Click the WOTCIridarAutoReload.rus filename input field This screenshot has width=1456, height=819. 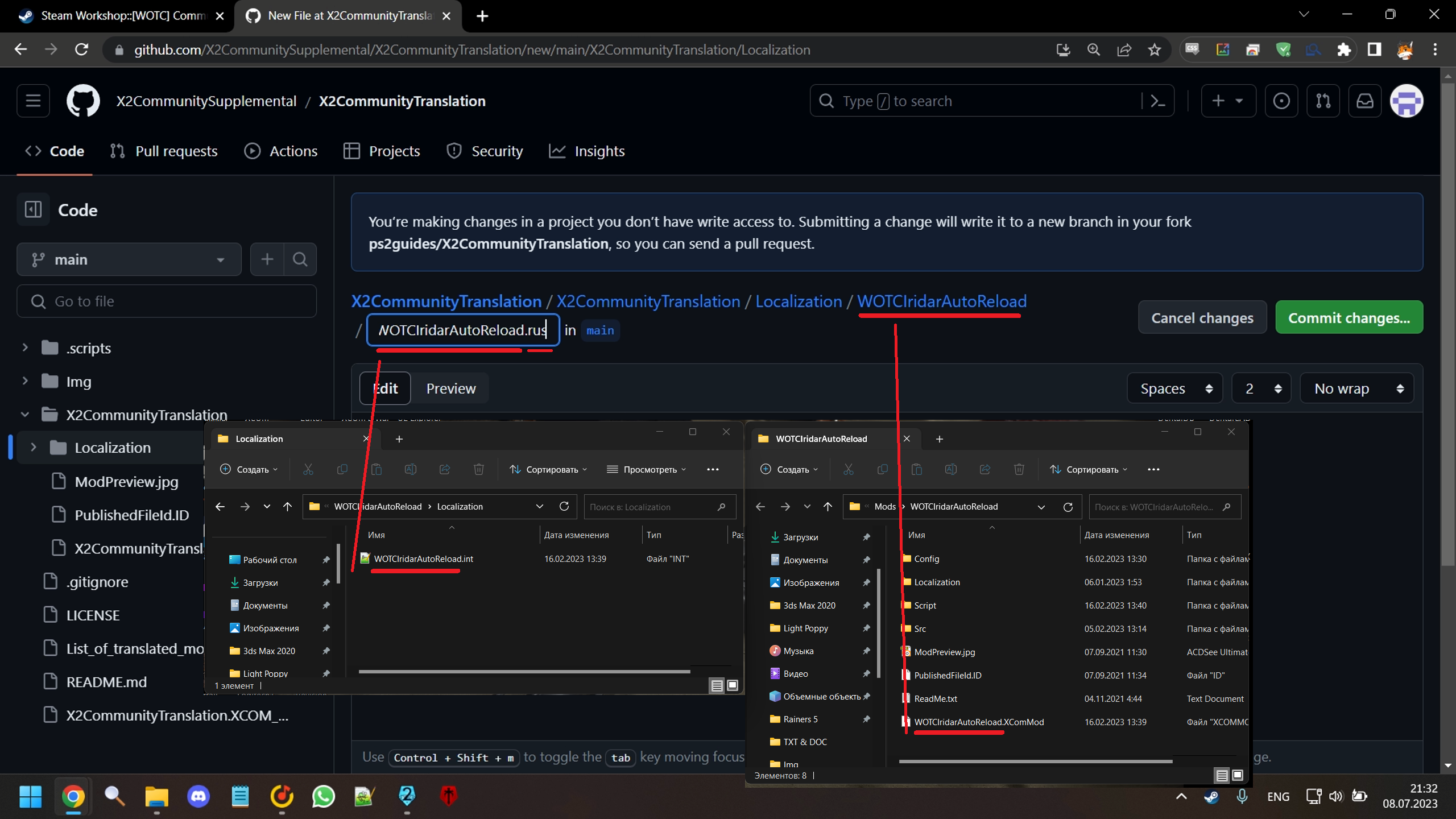coord(462,330)
